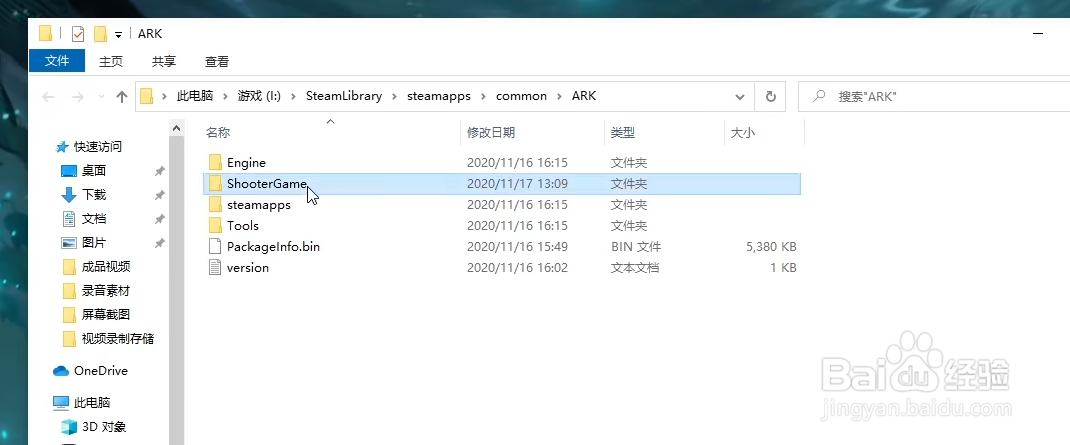Click the blue OneDrive cloud icon
The width and height of the screenshot is (1070, 445).
(x=61, y=371)
